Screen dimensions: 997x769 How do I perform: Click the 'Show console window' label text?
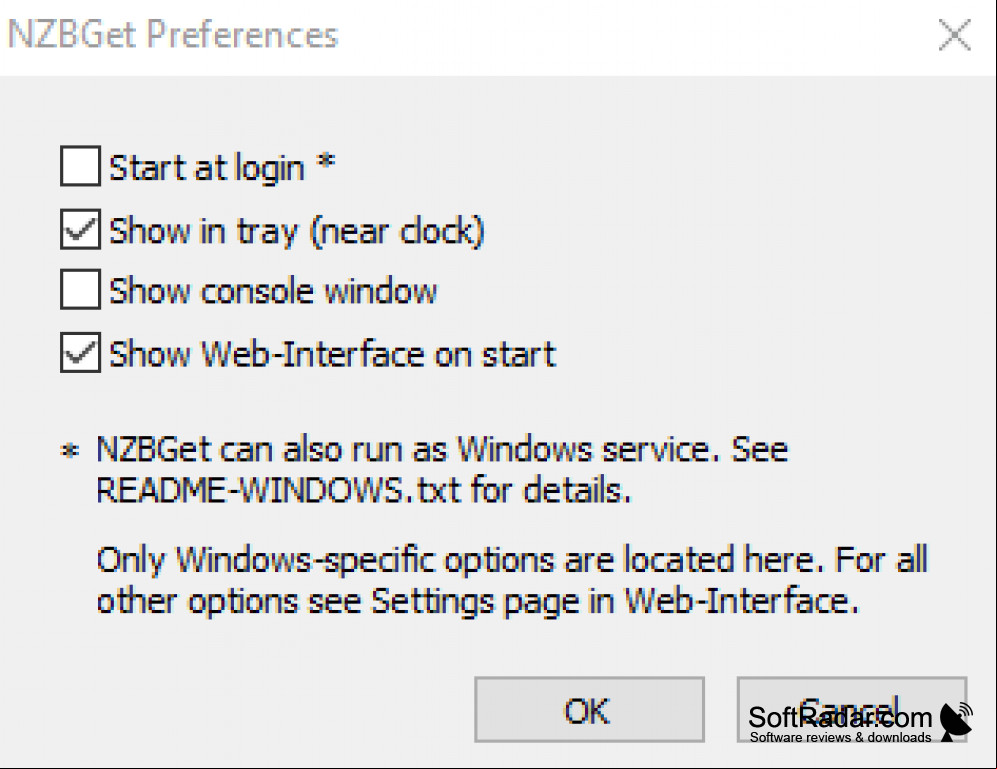pos(273,291)
